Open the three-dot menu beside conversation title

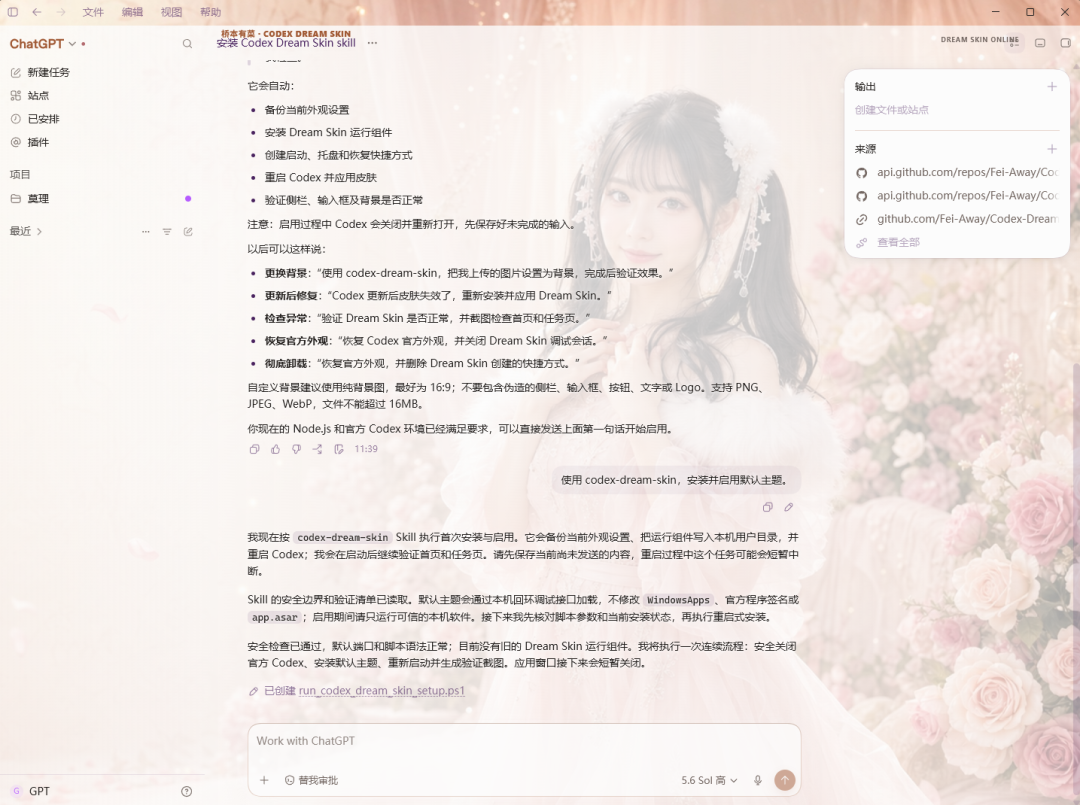[x=372, y=43]
